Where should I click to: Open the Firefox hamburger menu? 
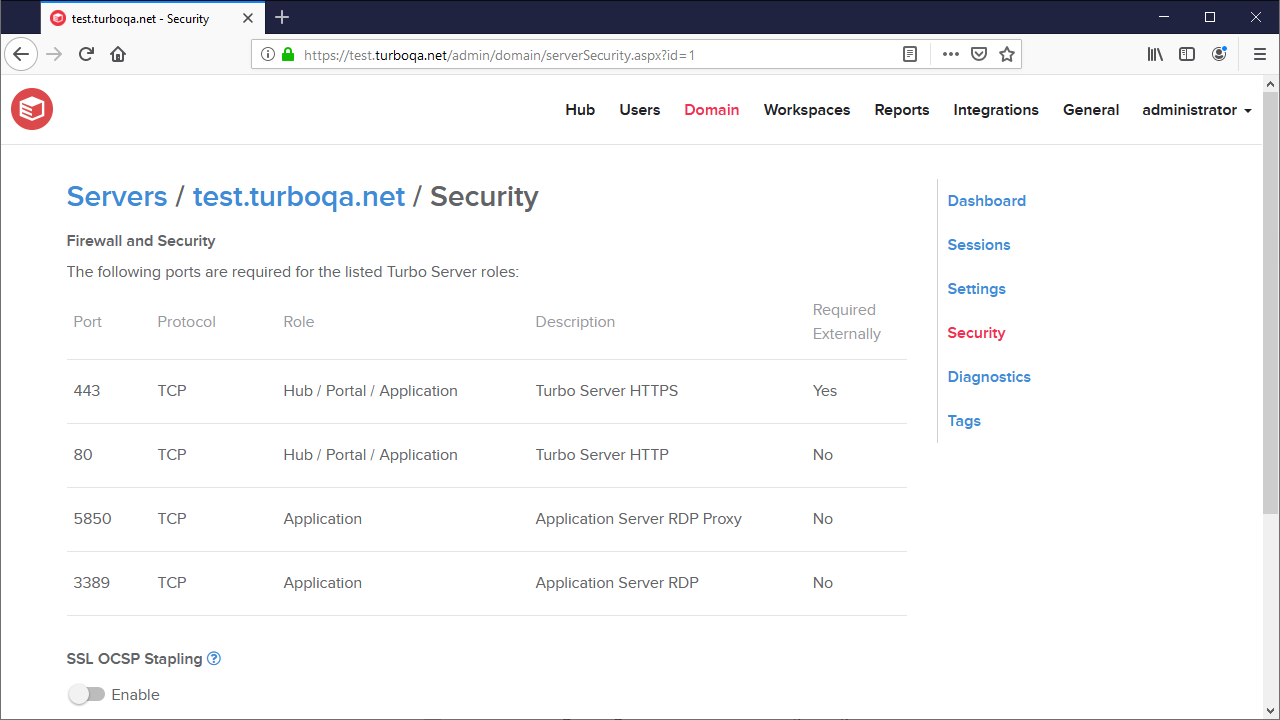pos(1259,54)
